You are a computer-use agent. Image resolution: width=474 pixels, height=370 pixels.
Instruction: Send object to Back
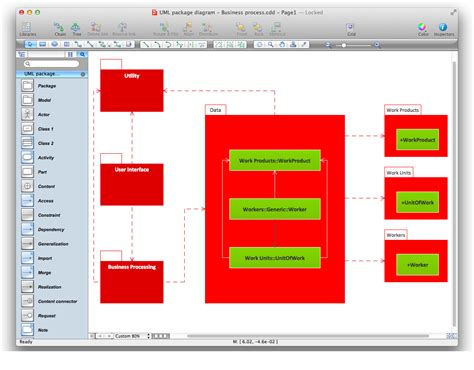(x=258, y=29)
